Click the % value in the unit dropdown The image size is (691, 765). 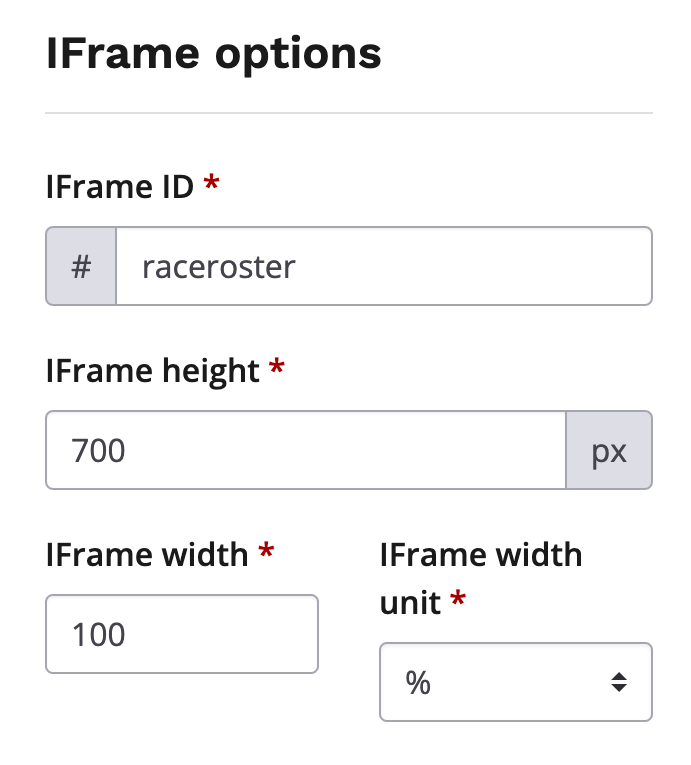pyautogui.click(x=418, y=682)
